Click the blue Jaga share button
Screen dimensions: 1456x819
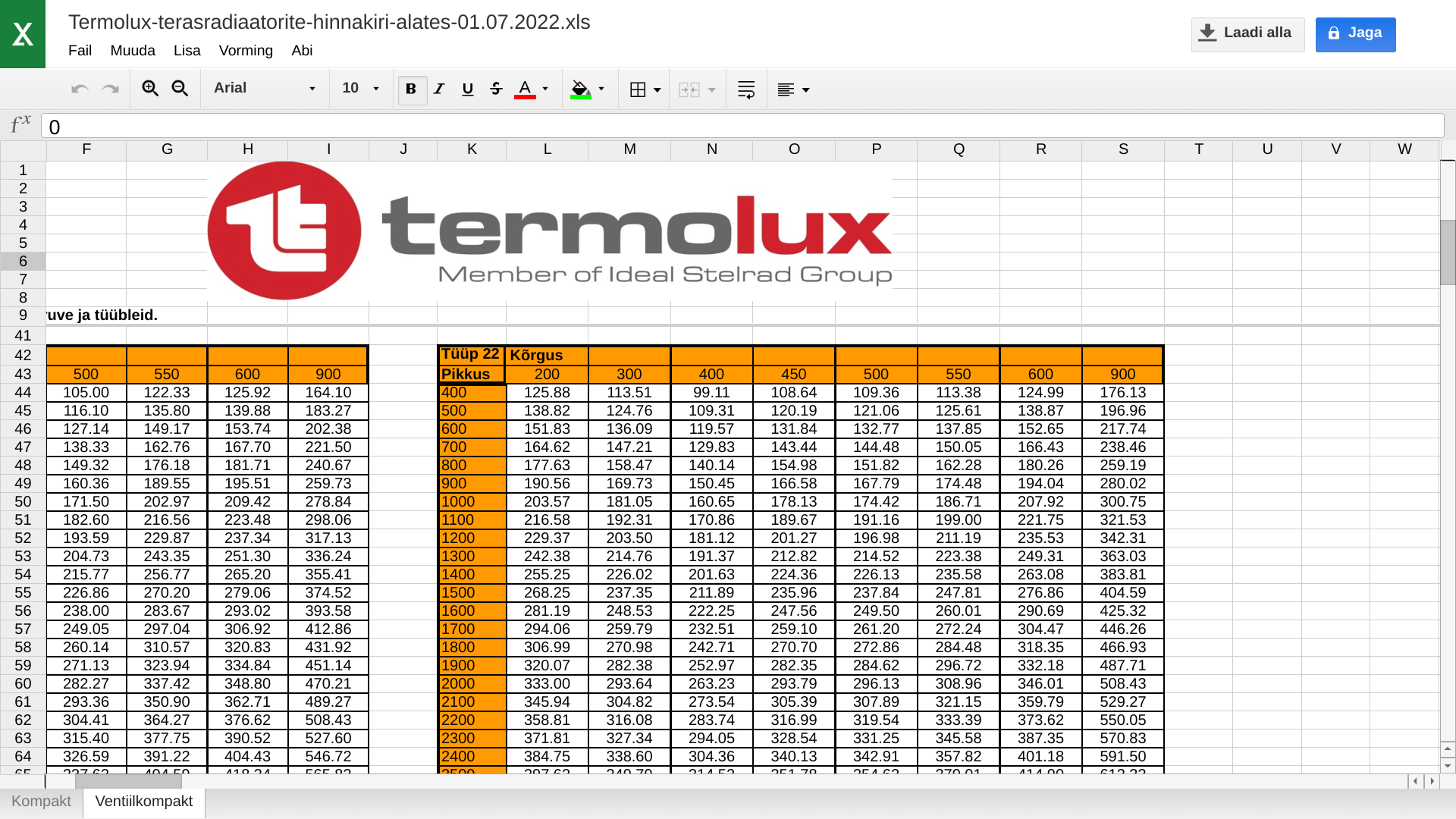[1355, 33]
